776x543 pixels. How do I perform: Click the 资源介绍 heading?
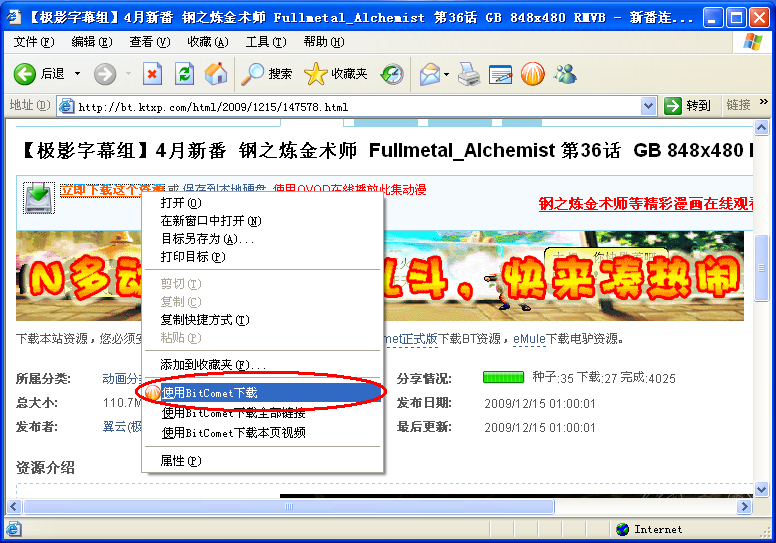(46, 468)
